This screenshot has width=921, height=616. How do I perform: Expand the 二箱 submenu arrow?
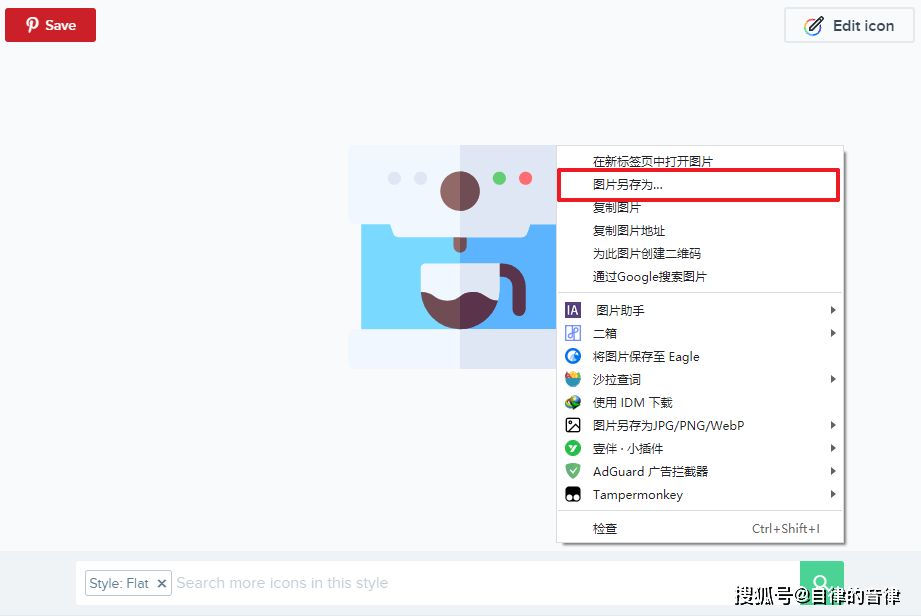point(833,333)
